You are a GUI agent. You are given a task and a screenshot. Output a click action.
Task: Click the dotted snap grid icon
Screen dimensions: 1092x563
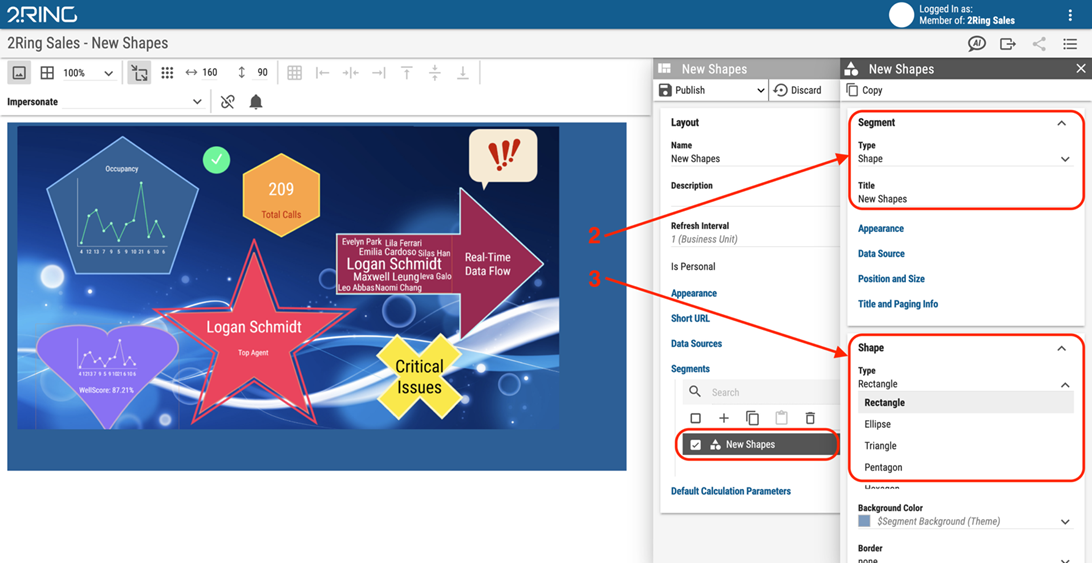point(167,72)
